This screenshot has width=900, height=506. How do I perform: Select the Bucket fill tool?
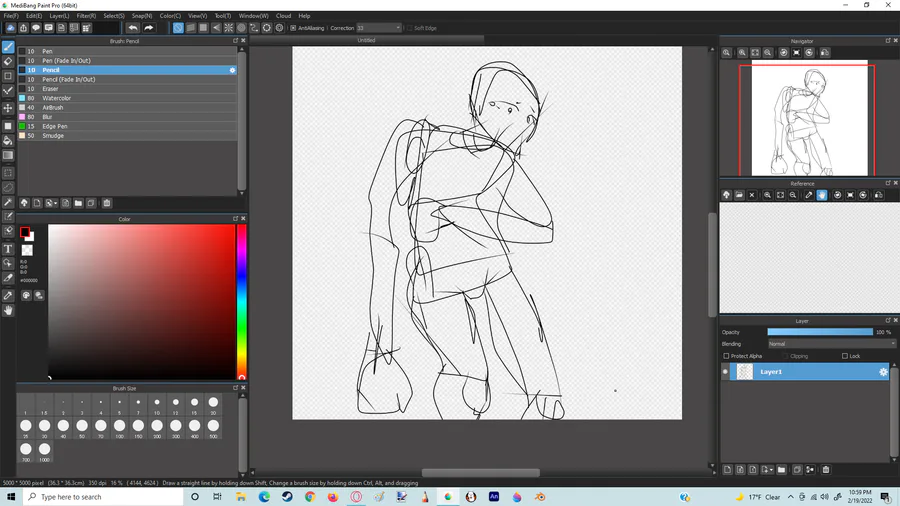click(x=8, y=141)
